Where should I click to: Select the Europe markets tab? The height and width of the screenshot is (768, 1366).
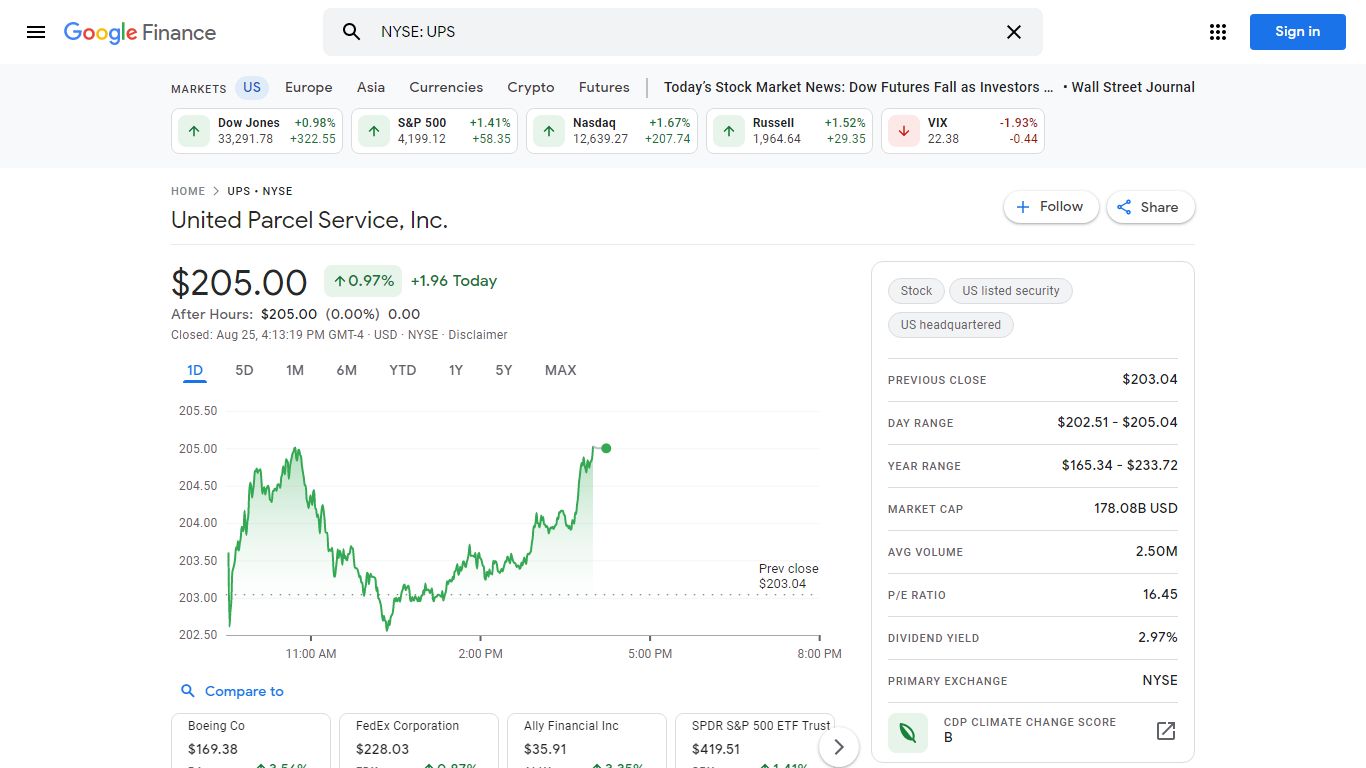(x=309, y=87)
